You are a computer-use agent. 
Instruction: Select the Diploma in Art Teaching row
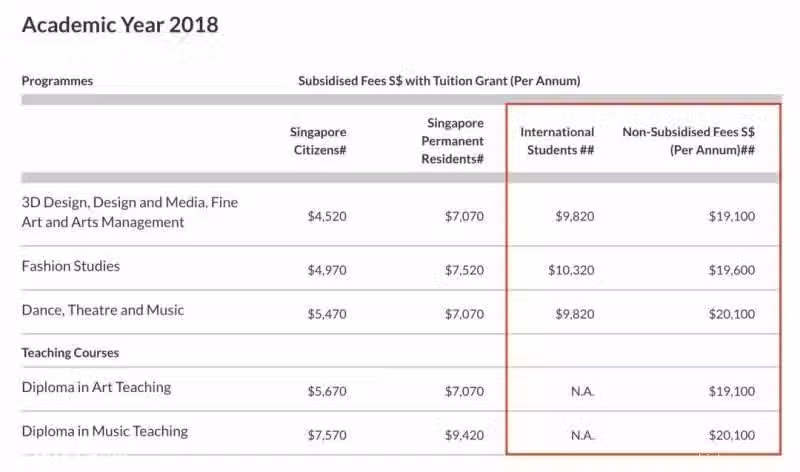[400, 389]
